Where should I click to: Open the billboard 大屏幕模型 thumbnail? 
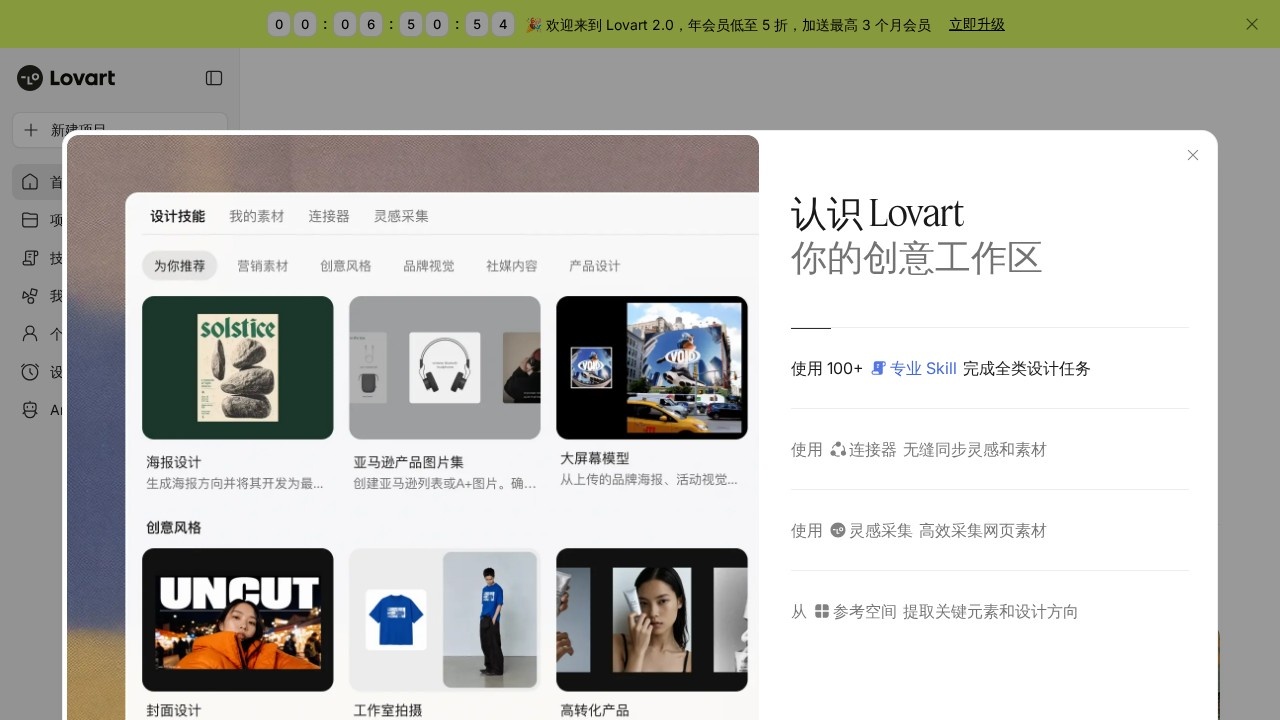[x=652, y=367]
